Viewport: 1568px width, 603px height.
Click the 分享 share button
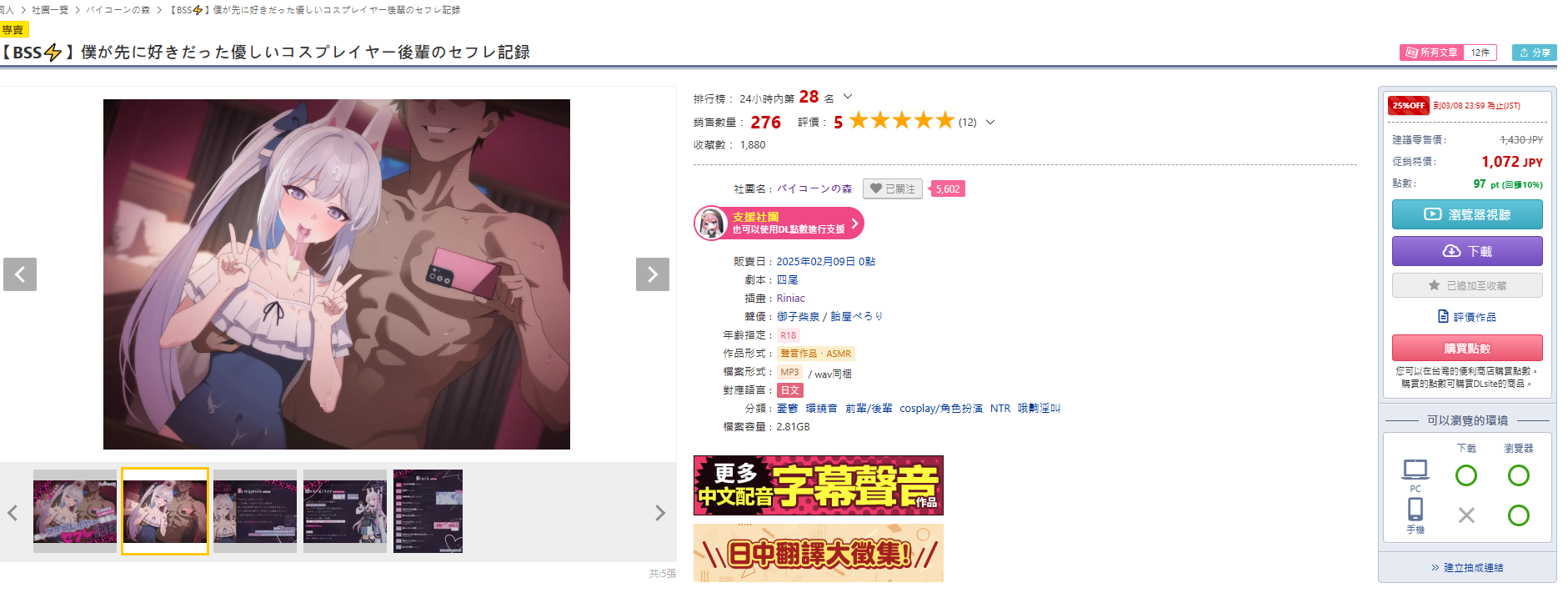(1534, 53)
